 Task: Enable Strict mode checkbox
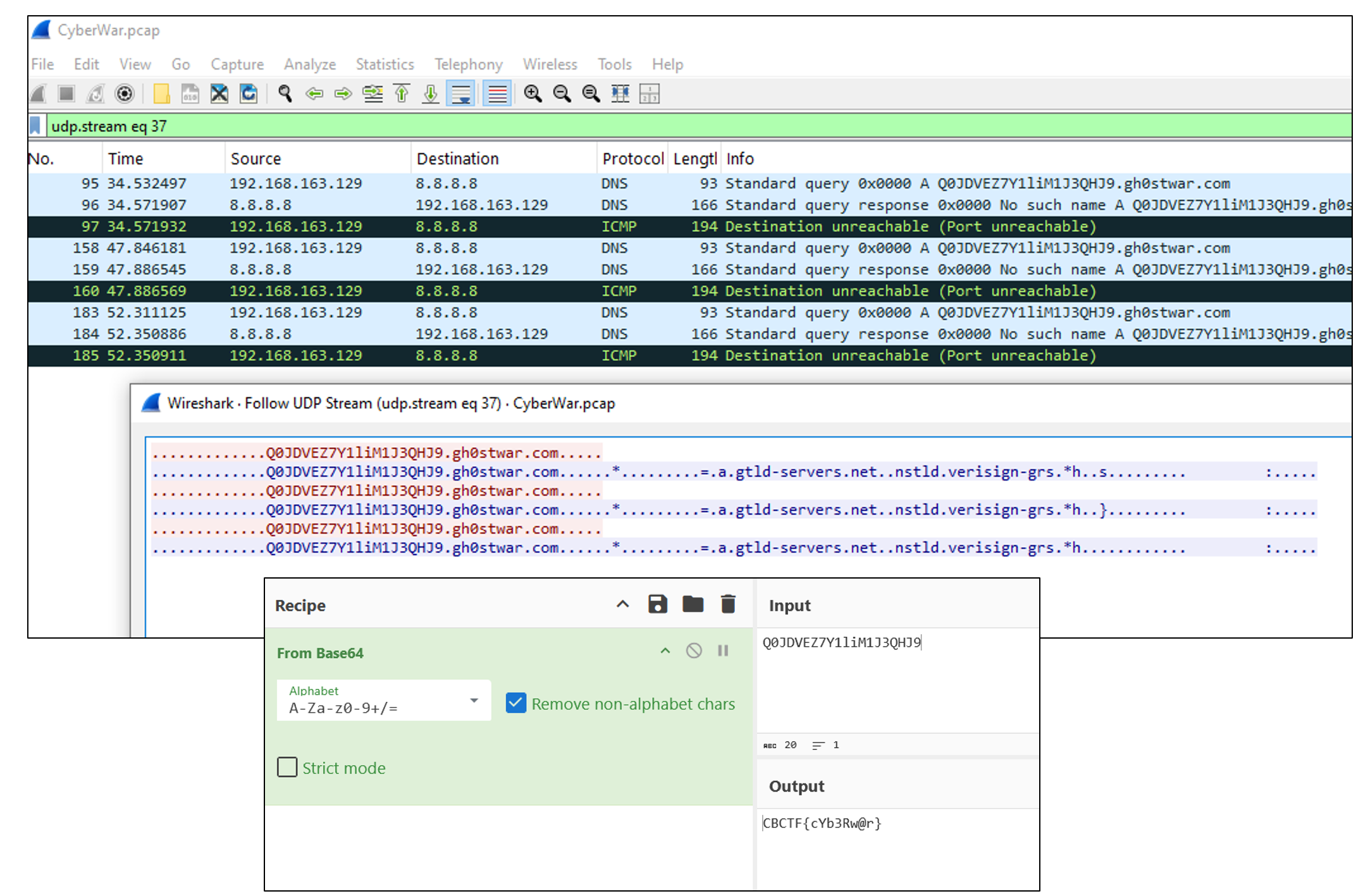(x=287, y=768)
